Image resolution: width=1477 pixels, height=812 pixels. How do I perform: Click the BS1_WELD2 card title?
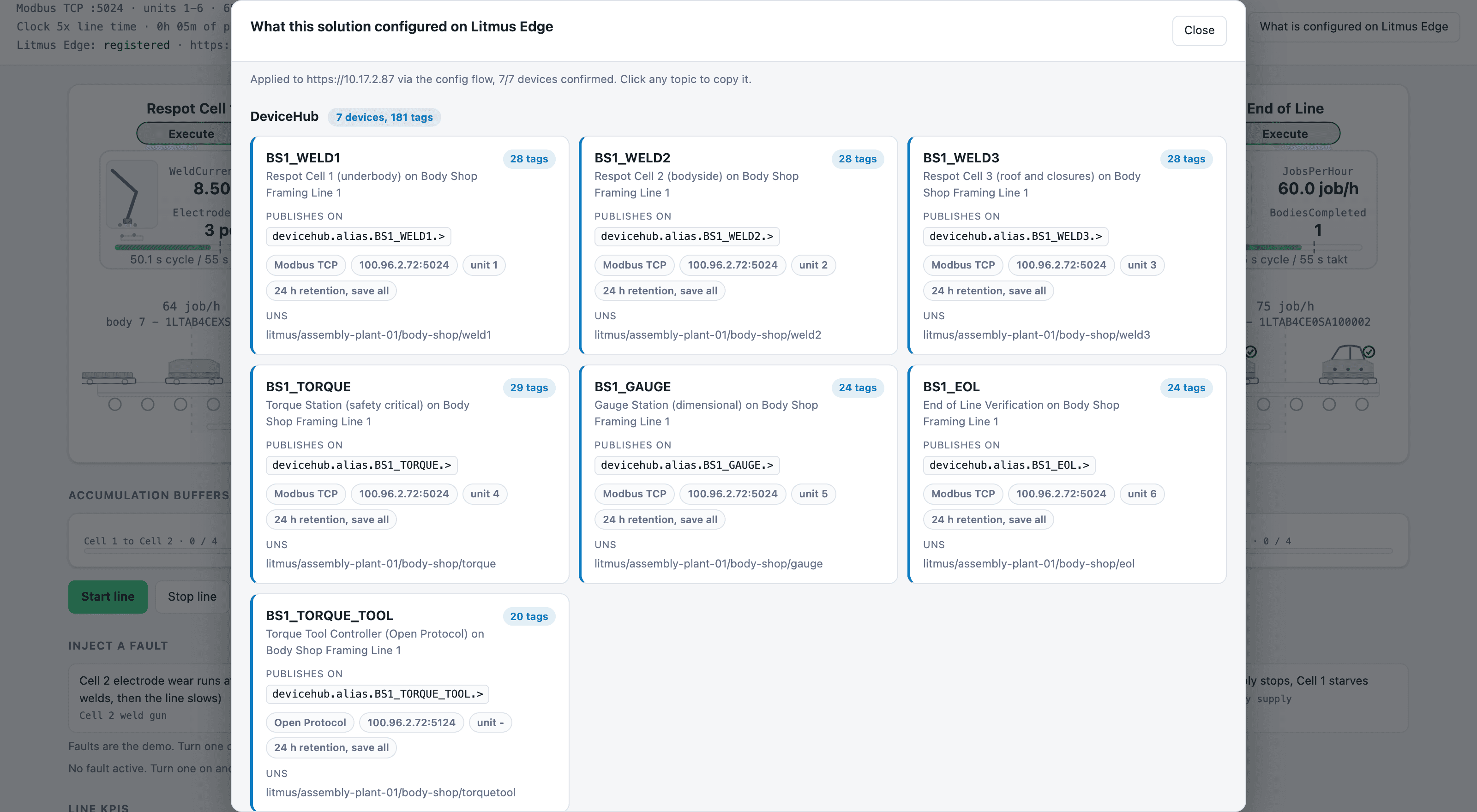632,158
